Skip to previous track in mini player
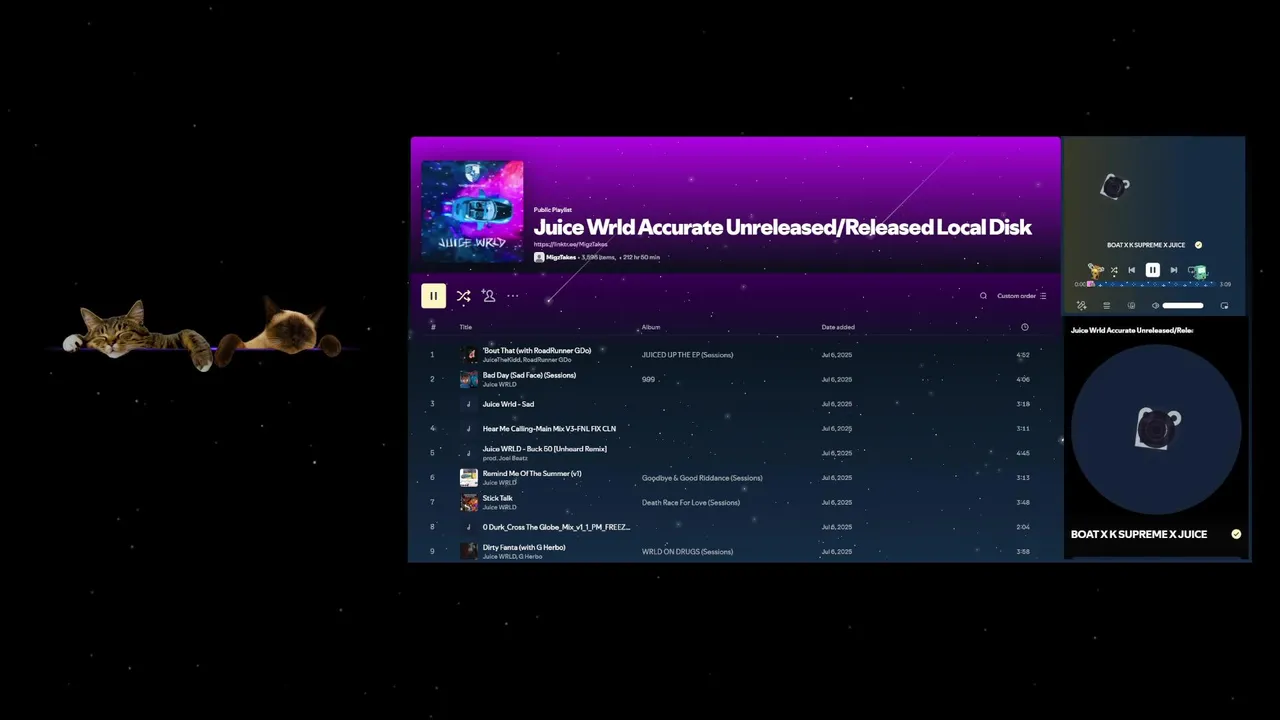1280x720 pixels. tap(1132, 270)
